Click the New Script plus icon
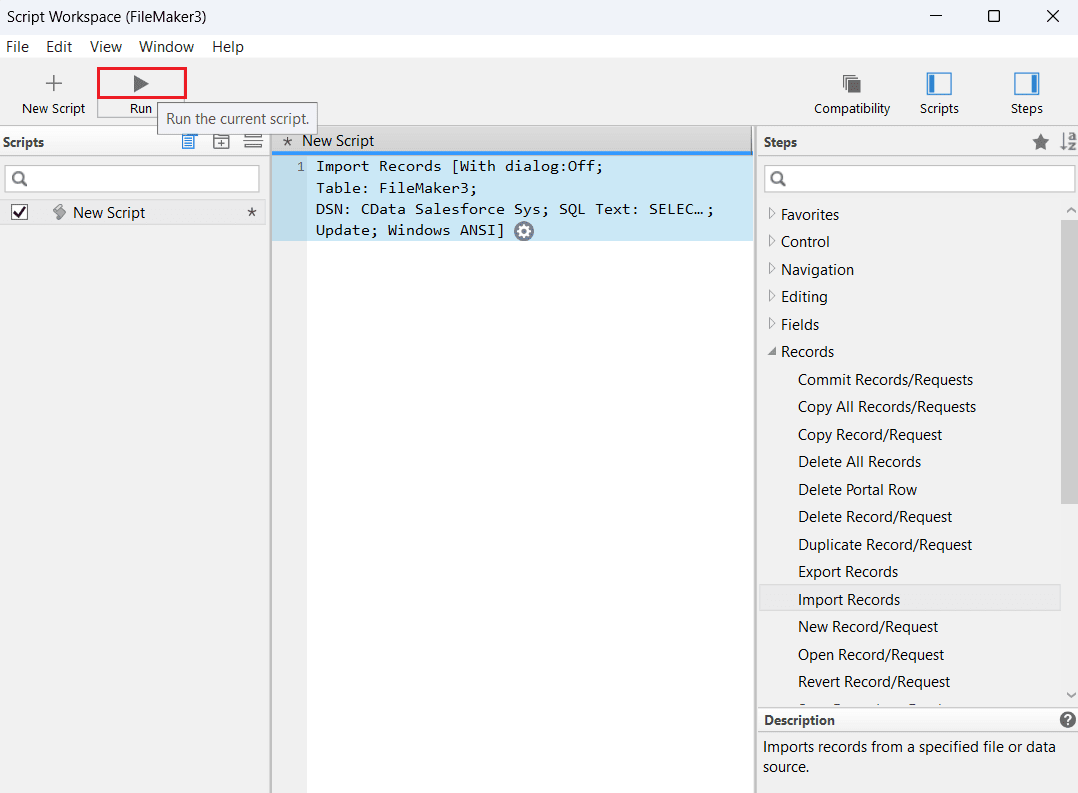 coord(54,84)
